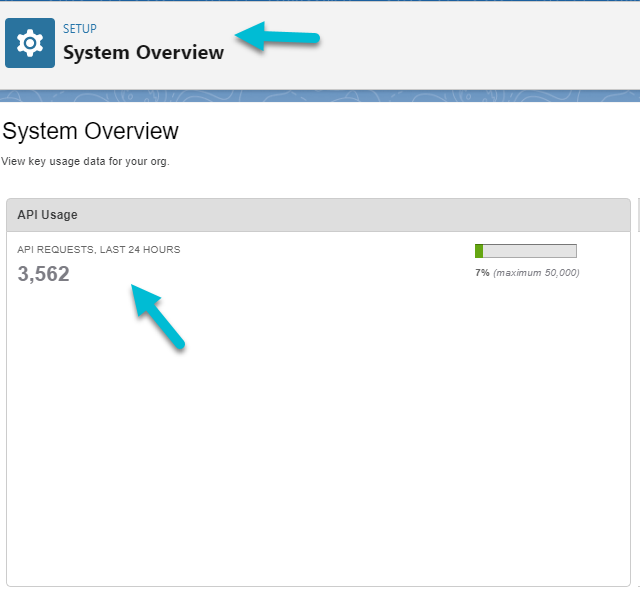Screen dimensions: 640x600
Task: Click the large System Overview page heading
Action: (90, 131)
